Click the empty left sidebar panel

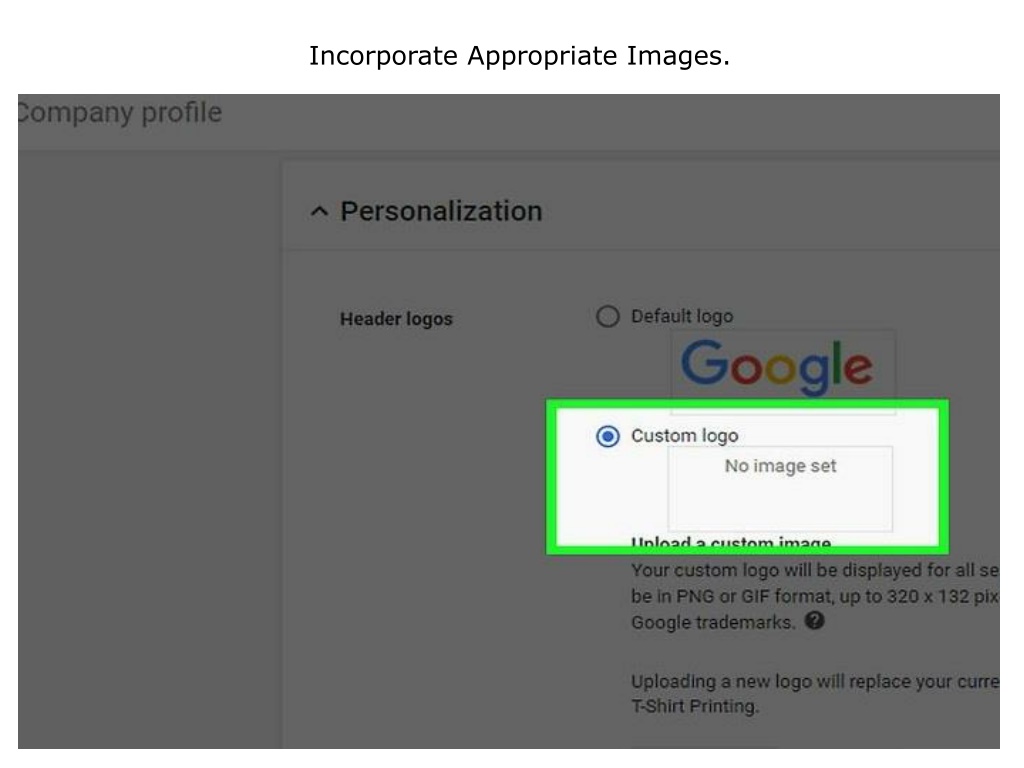[x=150, y=451]
